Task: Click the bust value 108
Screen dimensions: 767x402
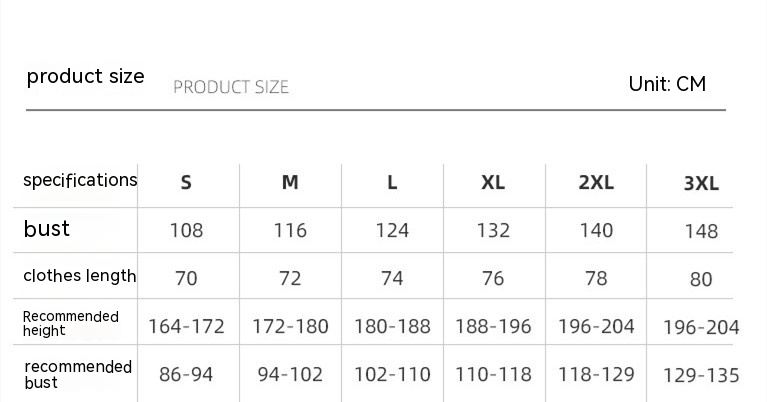Action: (186, 231)
